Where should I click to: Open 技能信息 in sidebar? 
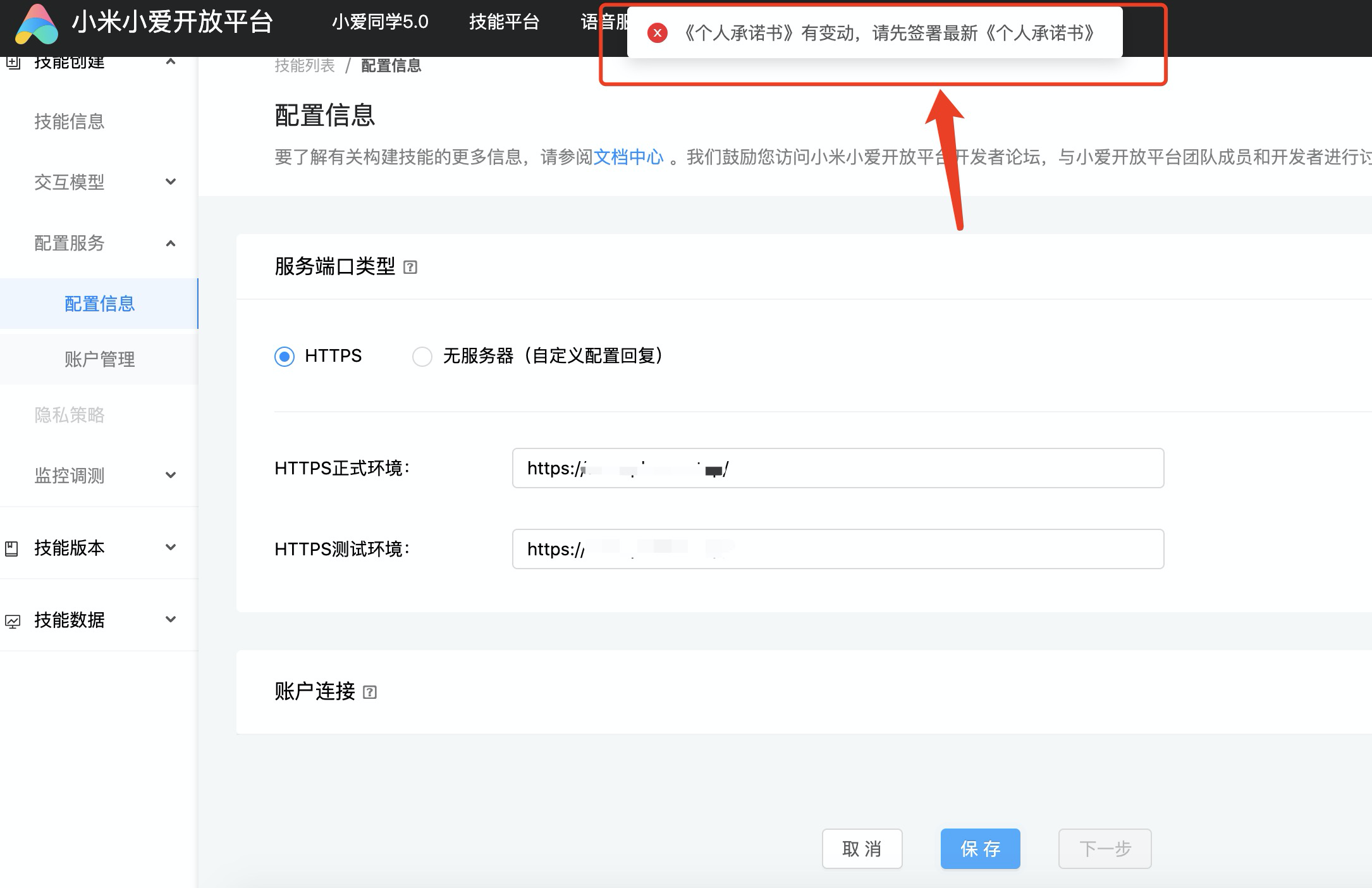click(x=70, y=121)
